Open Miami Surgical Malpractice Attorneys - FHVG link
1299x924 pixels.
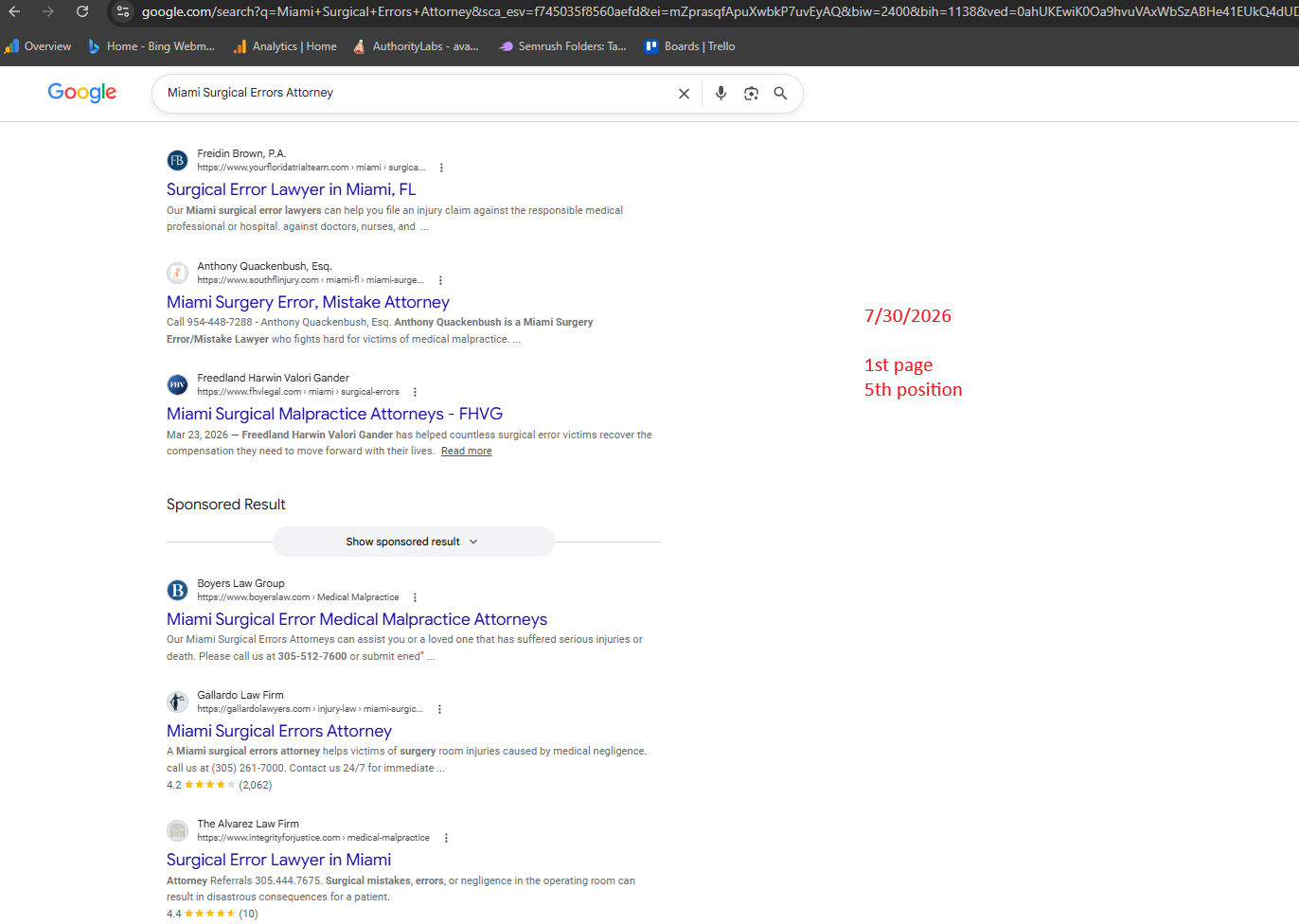click(x=334, y=414)
